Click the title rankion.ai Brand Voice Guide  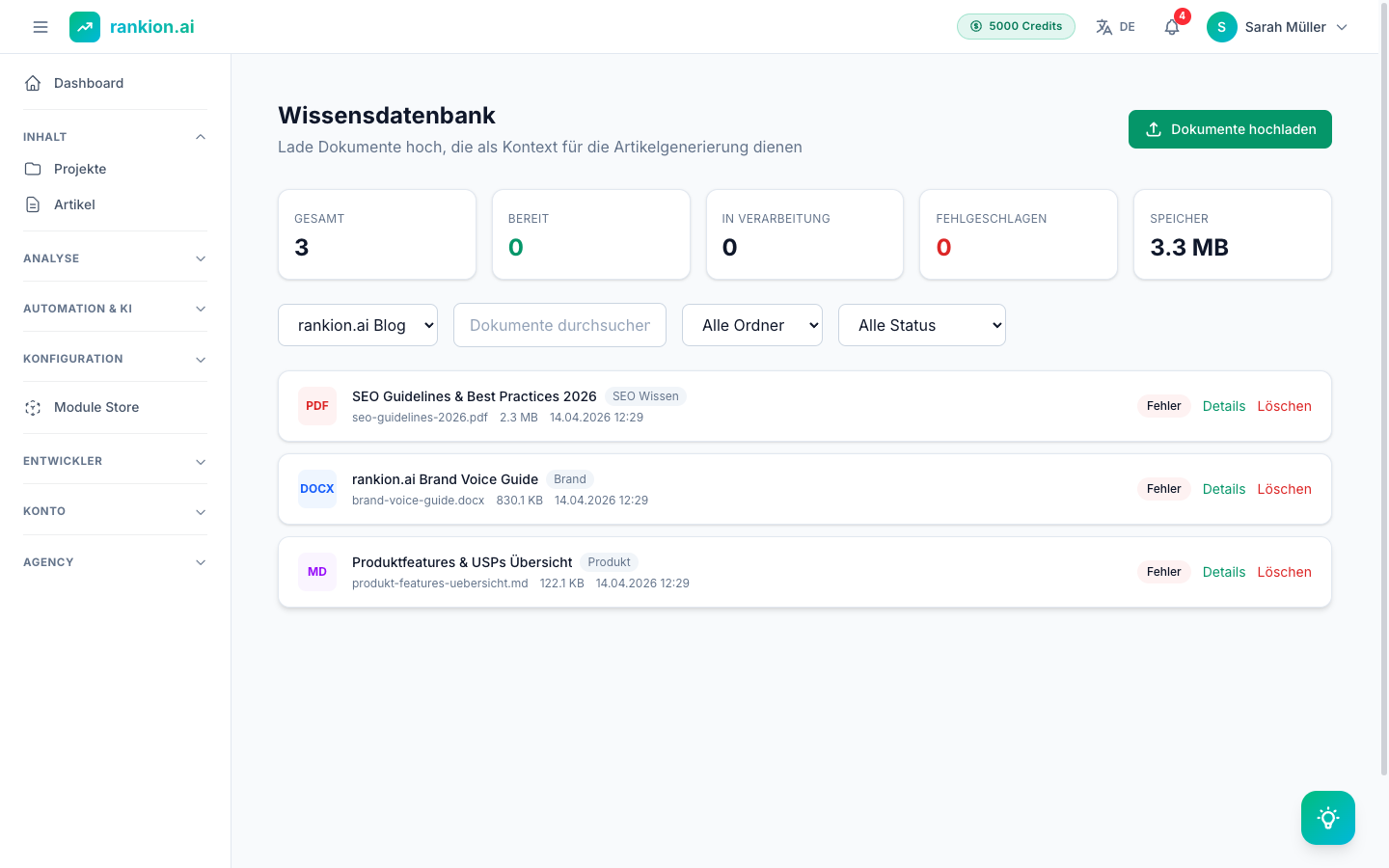pos(445,479)
